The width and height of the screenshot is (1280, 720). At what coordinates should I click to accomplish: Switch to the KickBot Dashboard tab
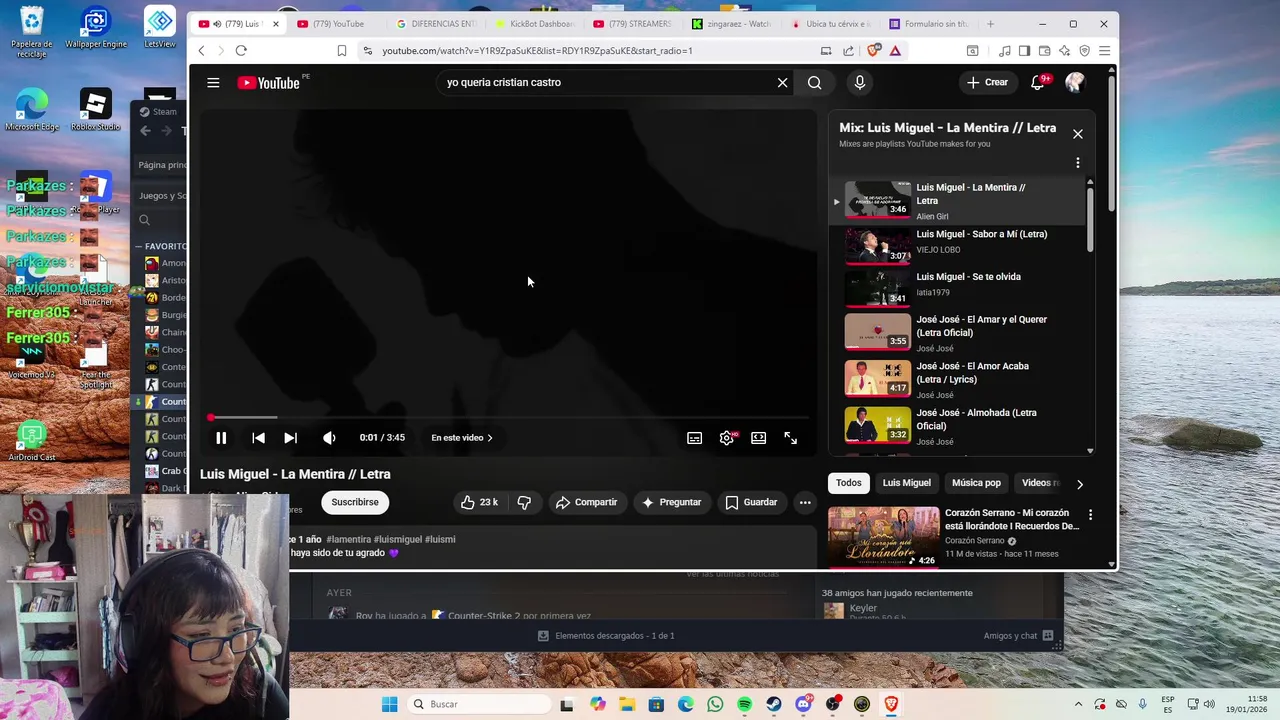point(535,24)
